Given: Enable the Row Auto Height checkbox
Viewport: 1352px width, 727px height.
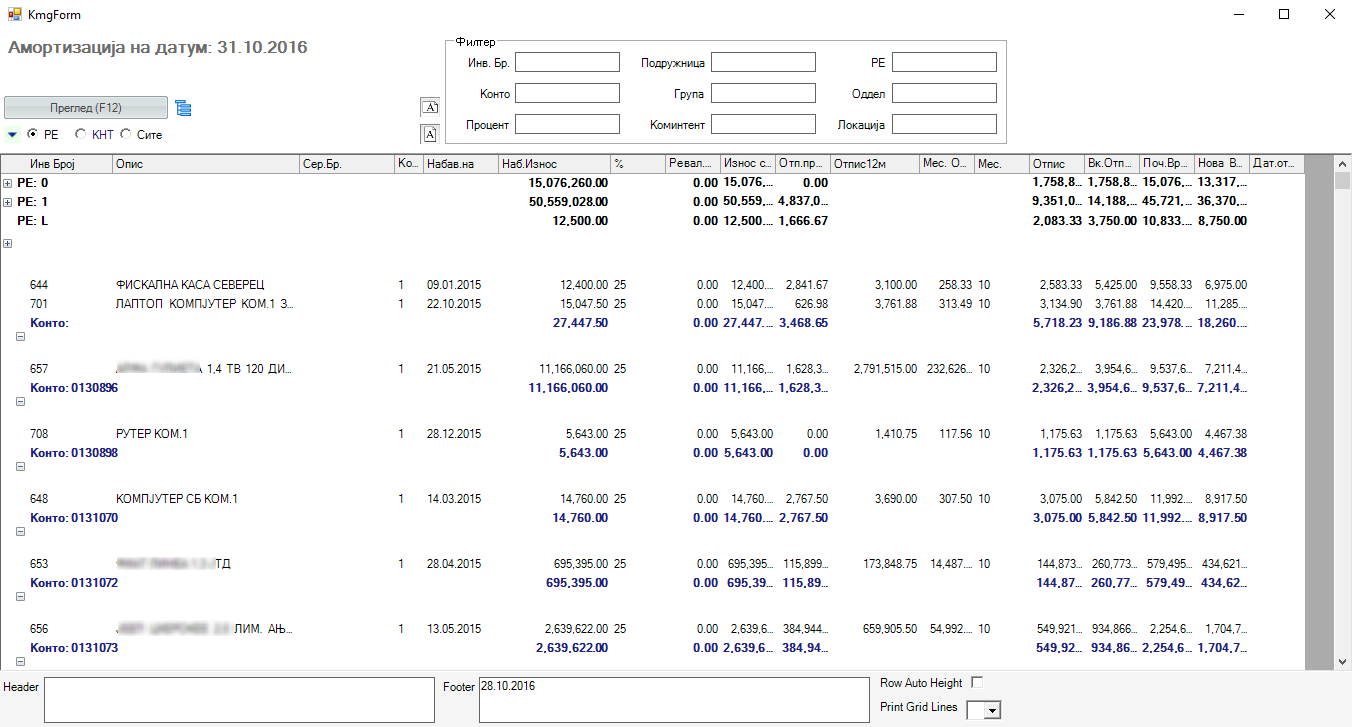Looking at the screenshot, I should pyautogui.click(x=977, y=682).
